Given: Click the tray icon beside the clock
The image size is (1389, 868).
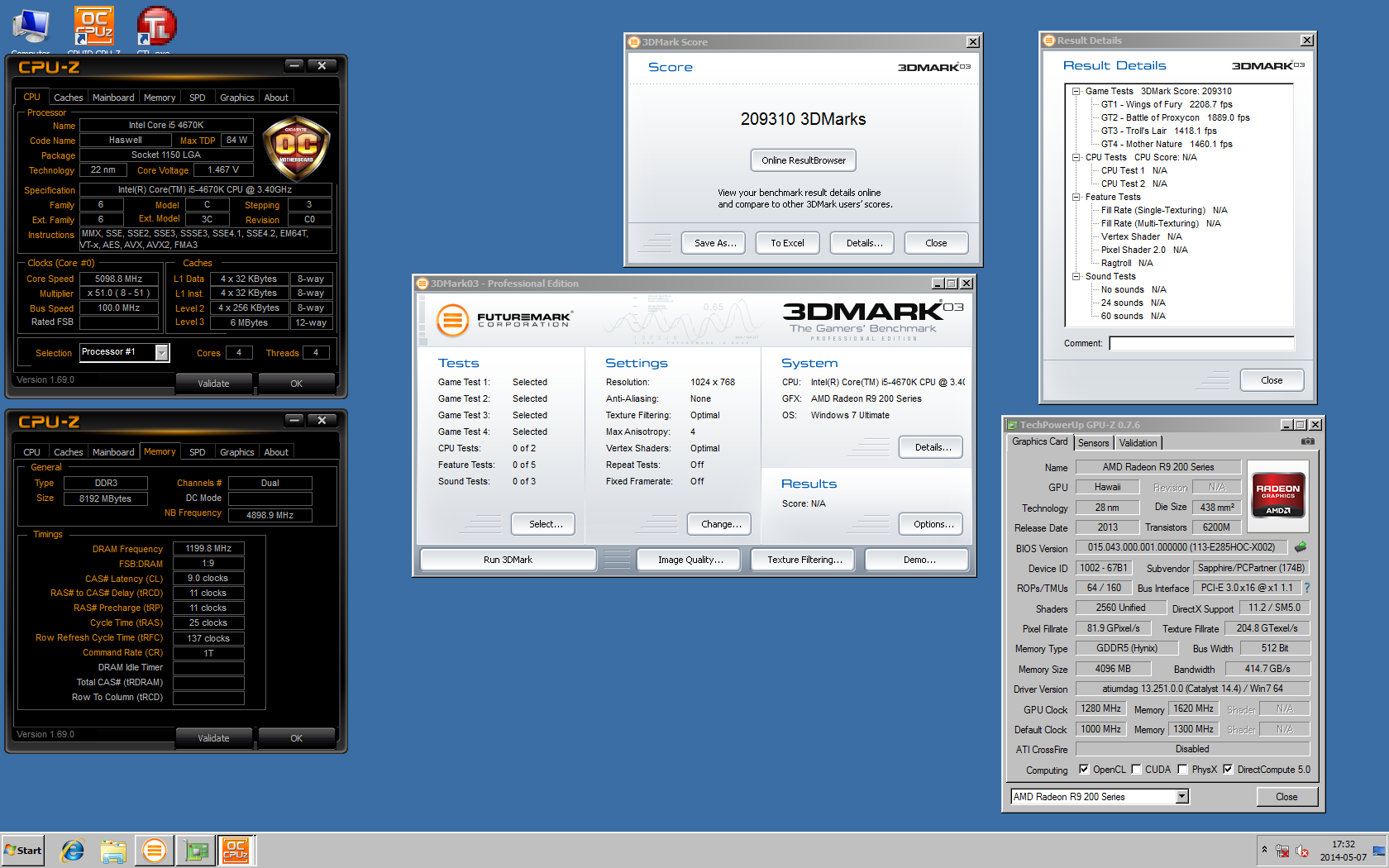Looking at the screenshot, I should tap(1379, 851).
